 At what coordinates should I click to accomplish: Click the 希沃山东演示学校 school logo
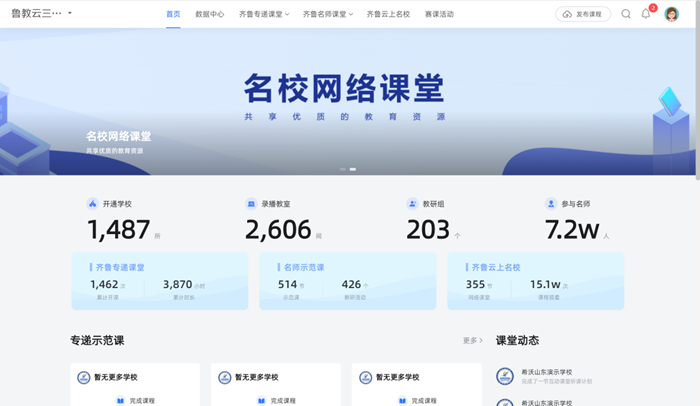504,376
